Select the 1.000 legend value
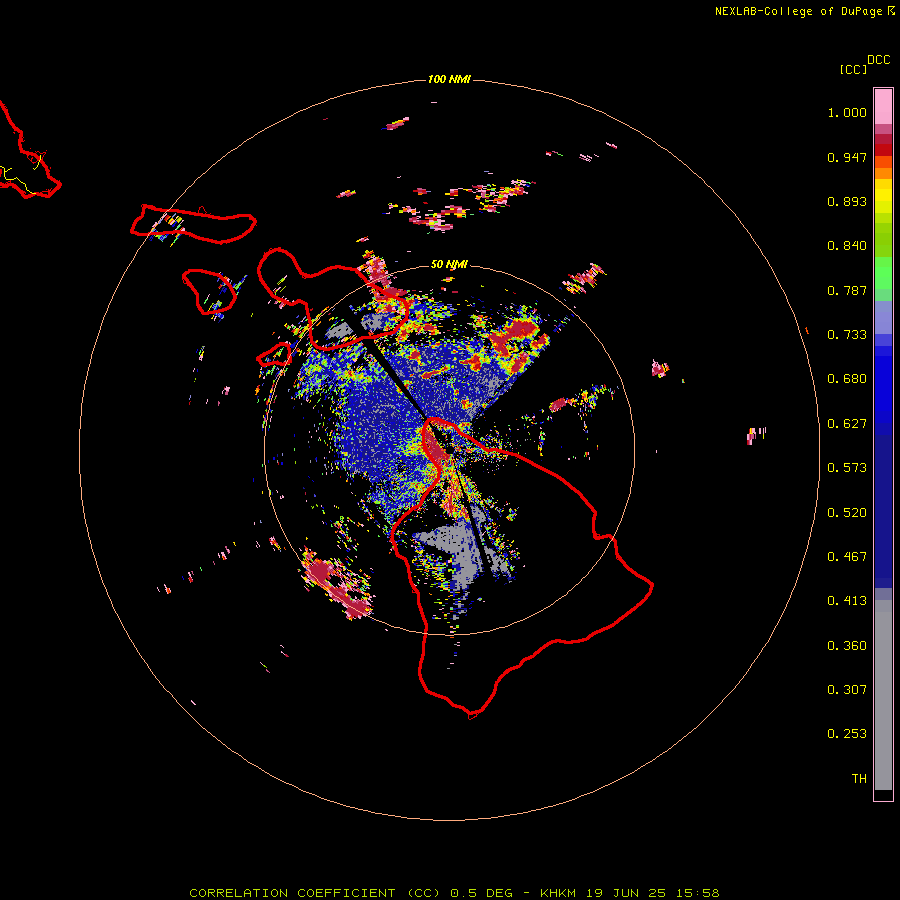This screenshot has height=900, width=900. click(847, 112)
